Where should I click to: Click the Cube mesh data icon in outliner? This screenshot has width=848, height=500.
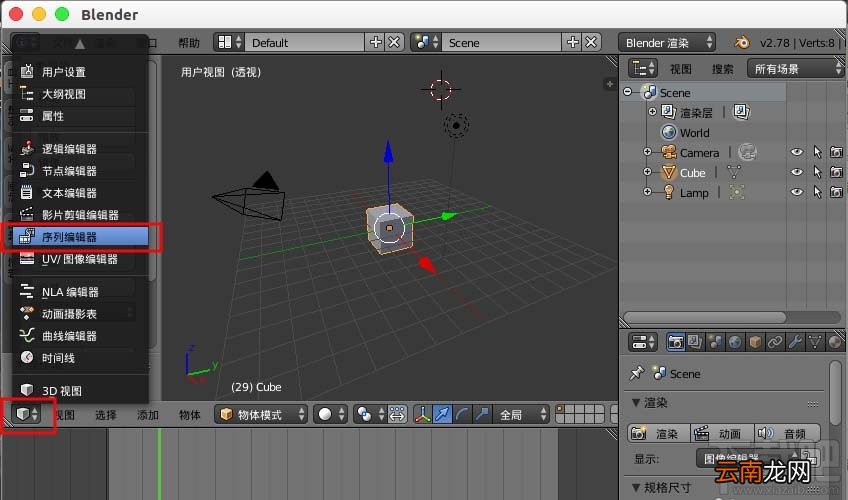click(734, 172)
